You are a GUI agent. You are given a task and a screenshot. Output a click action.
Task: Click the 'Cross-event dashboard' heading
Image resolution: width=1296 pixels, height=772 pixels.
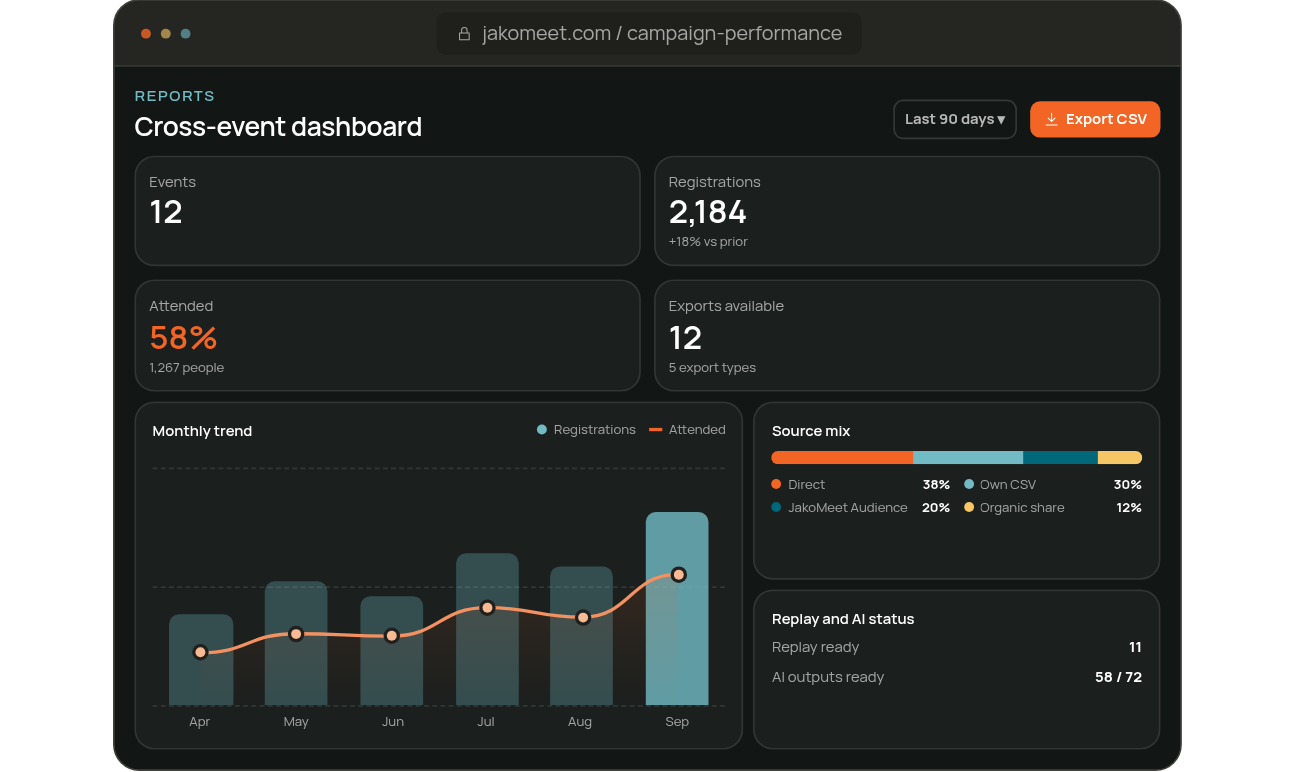(x=278, y=127)
